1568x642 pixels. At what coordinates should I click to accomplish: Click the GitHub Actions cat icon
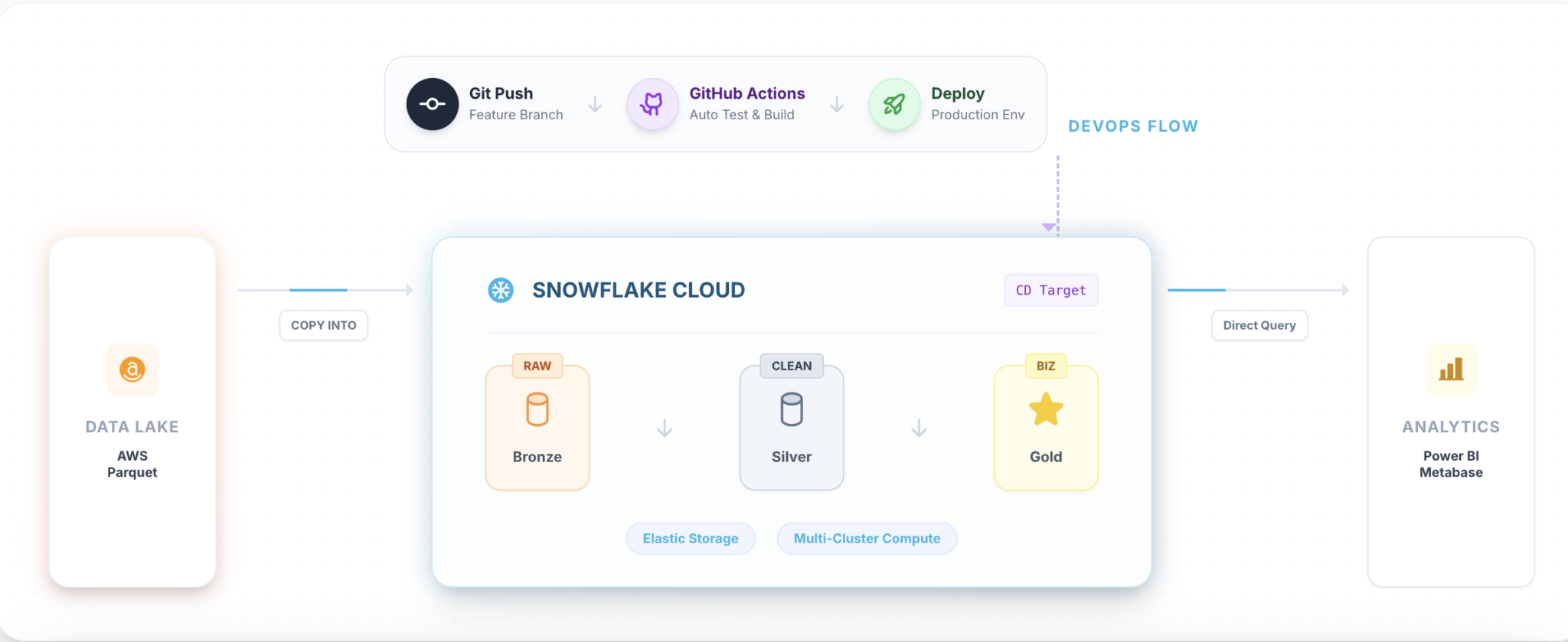tap(652, 104)
